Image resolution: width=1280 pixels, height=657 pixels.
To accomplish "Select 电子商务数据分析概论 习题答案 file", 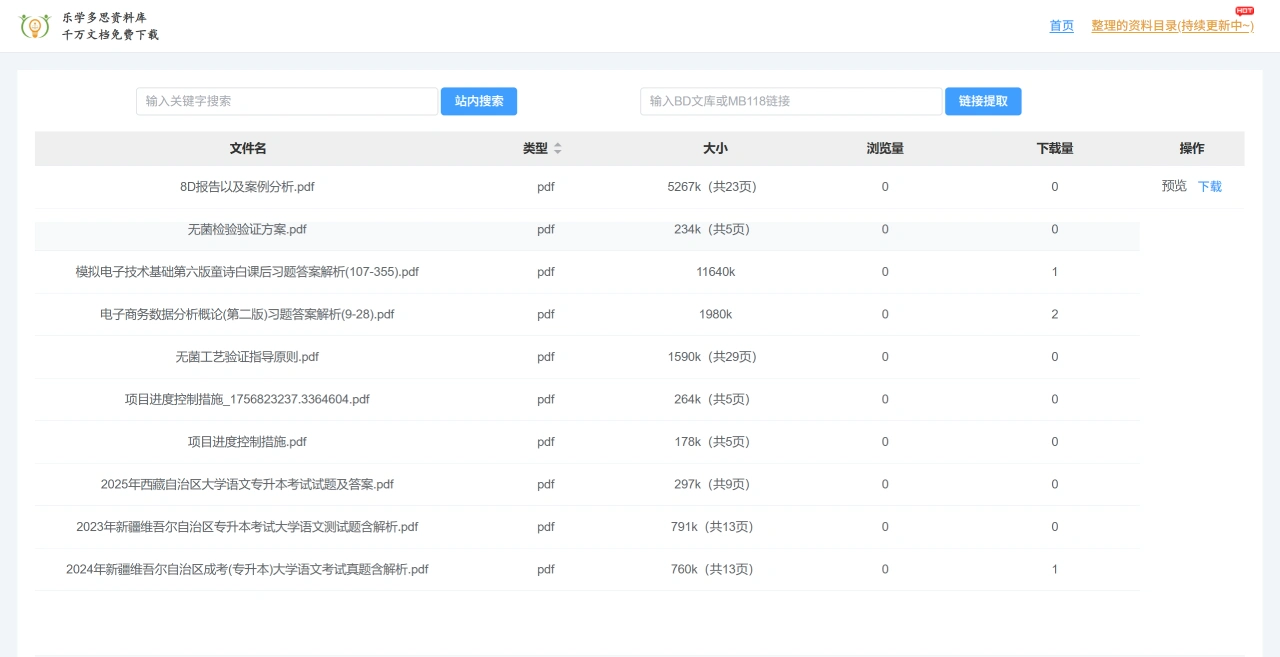I will coord(247,314).
